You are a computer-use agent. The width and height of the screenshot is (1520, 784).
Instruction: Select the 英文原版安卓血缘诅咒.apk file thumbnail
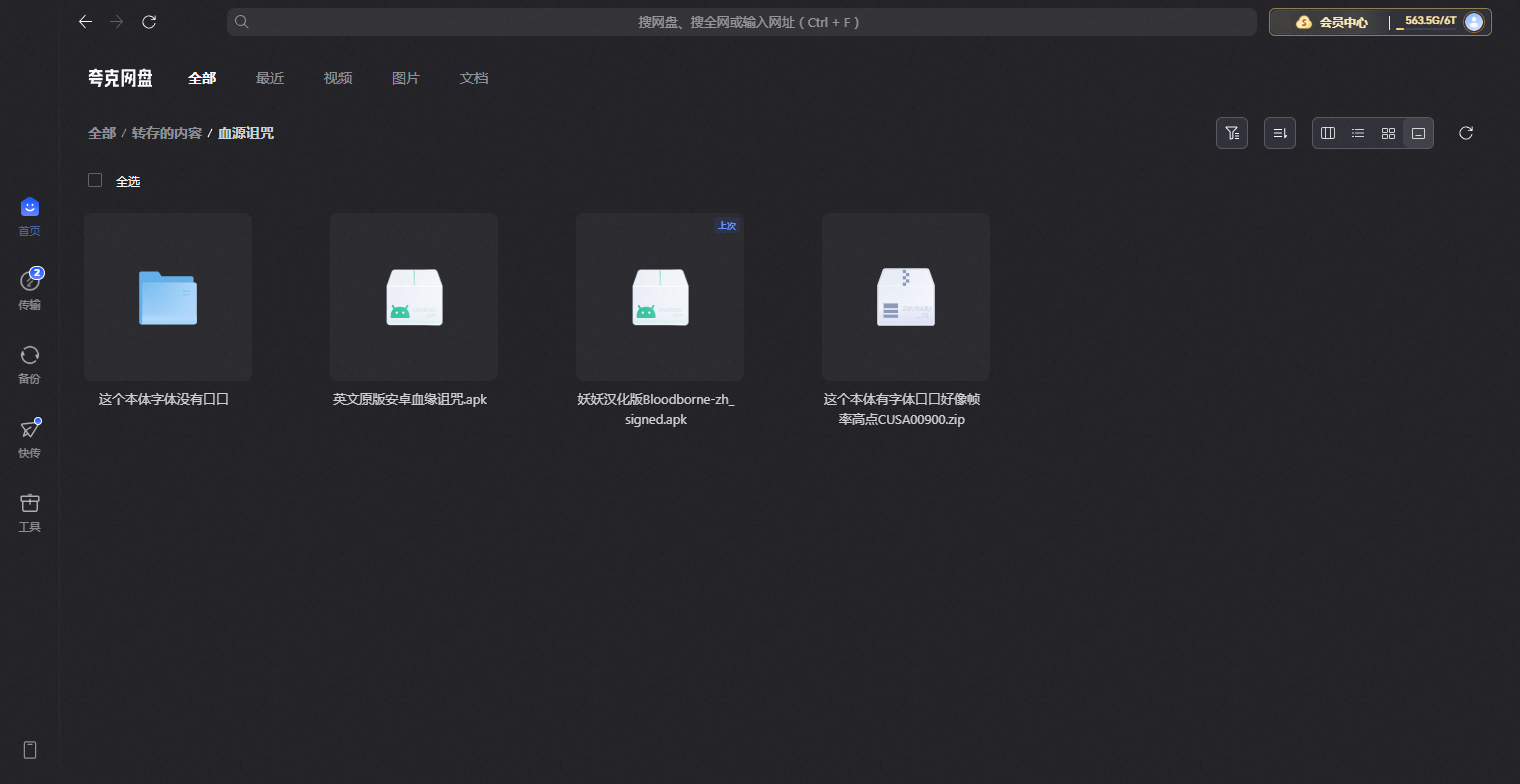[414, 297]
